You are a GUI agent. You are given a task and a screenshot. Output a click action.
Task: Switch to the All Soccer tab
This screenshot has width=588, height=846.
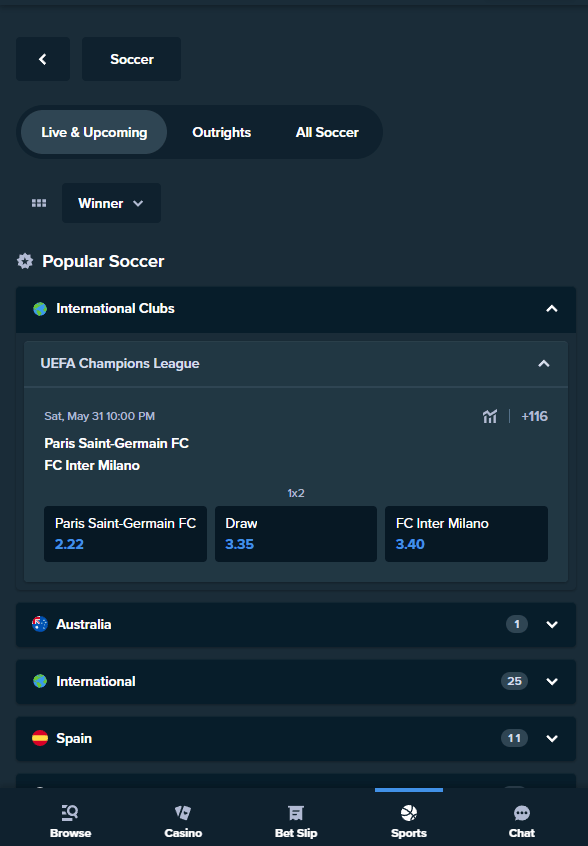click(327, 133)
